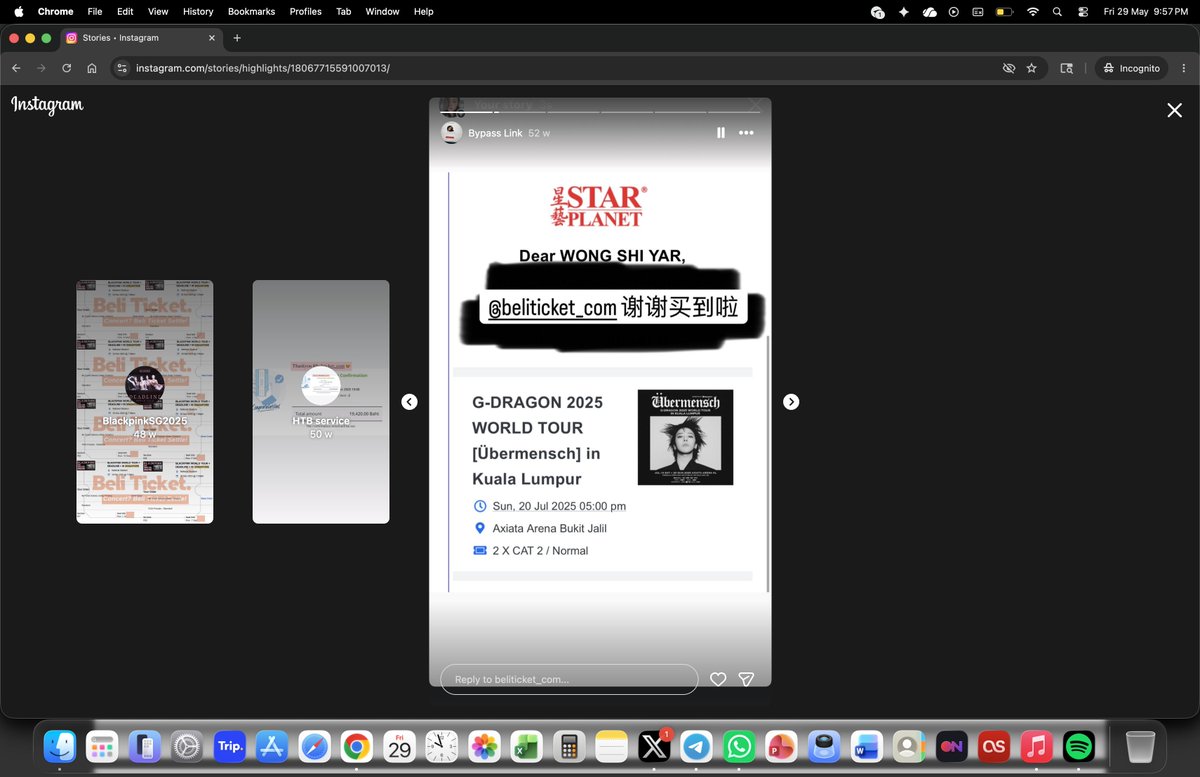
Task: Click the Incognito profile button
Action: 1131,68
